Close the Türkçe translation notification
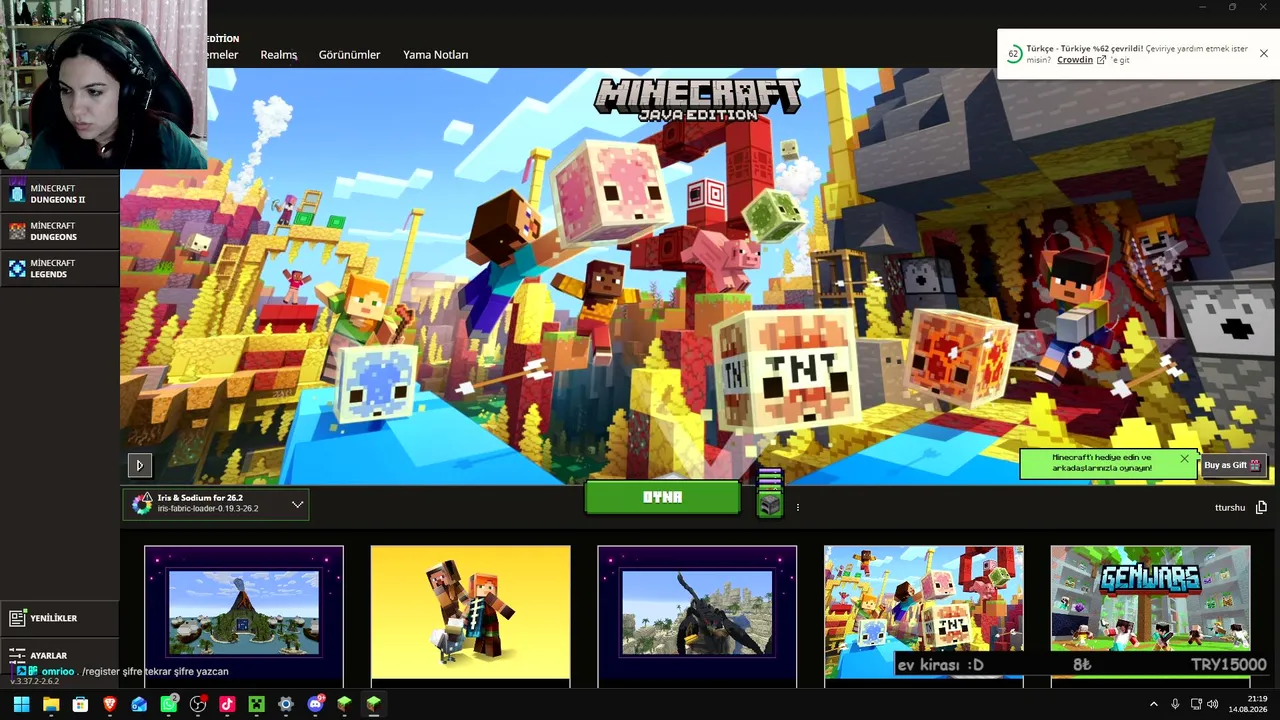 tap(1263, 53)
